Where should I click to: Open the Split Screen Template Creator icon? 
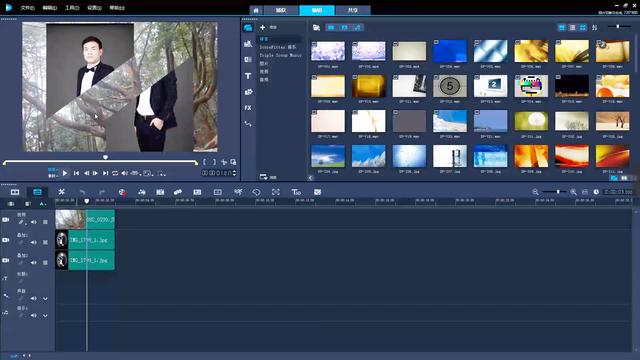[317, 192]
